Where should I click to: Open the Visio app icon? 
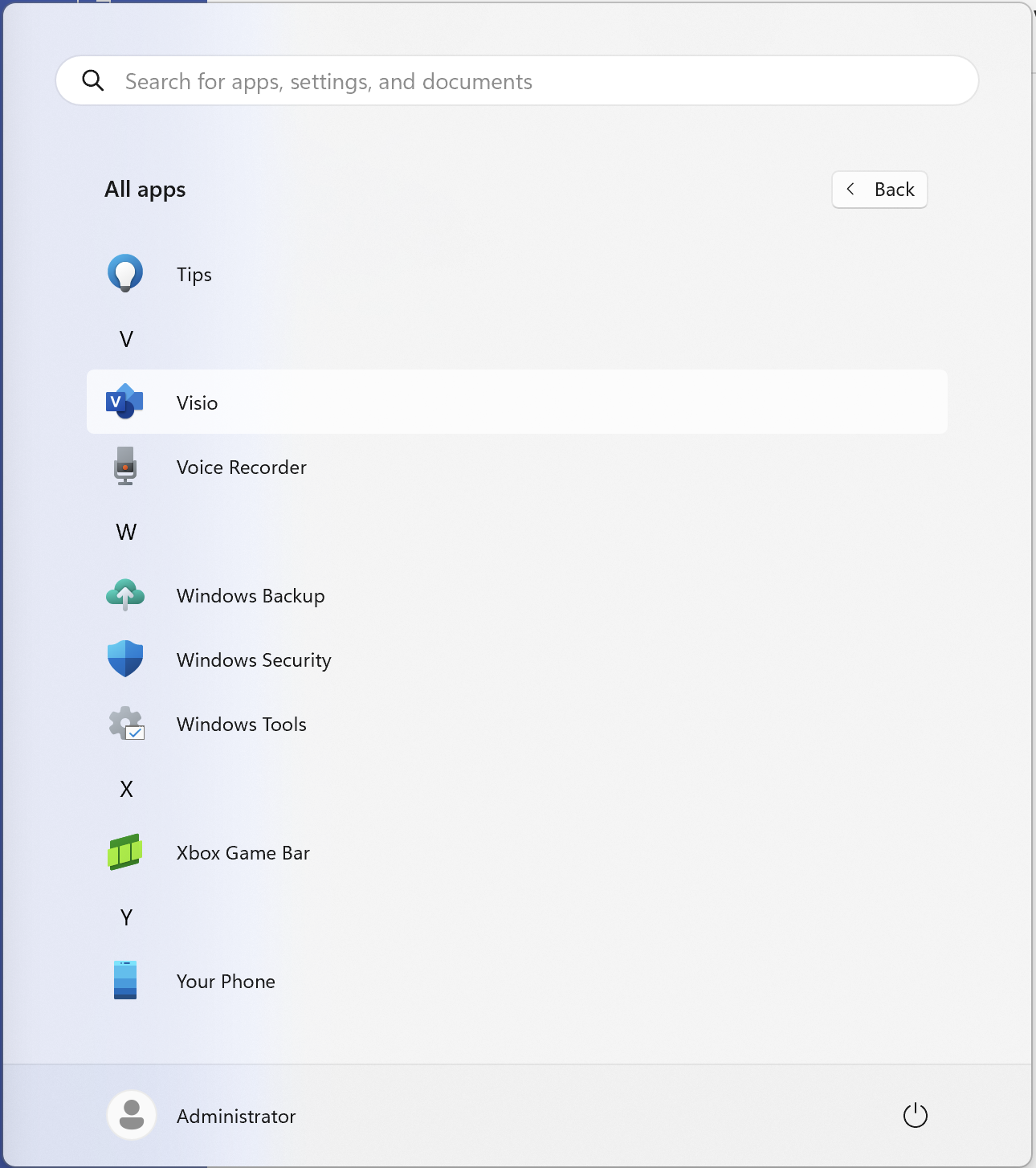click(124, 402)
